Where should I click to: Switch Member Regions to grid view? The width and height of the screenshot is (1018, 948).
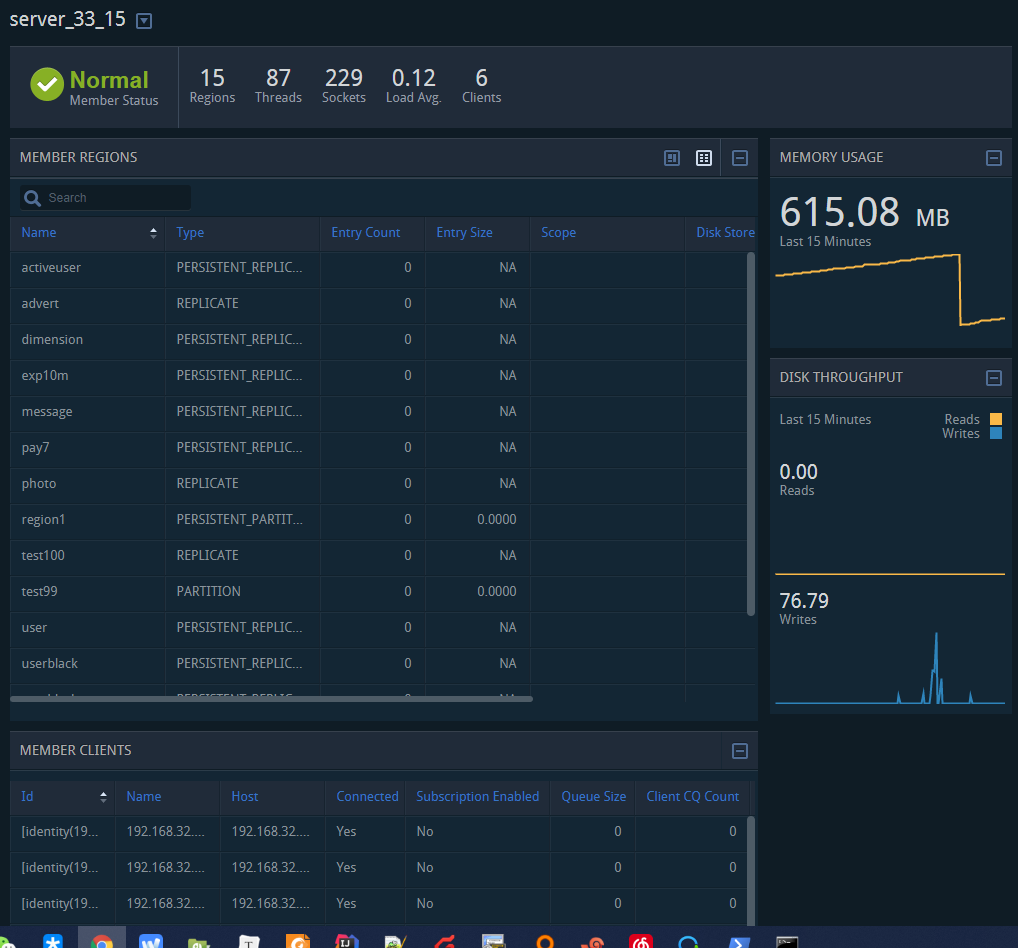(x=704, y=158)
